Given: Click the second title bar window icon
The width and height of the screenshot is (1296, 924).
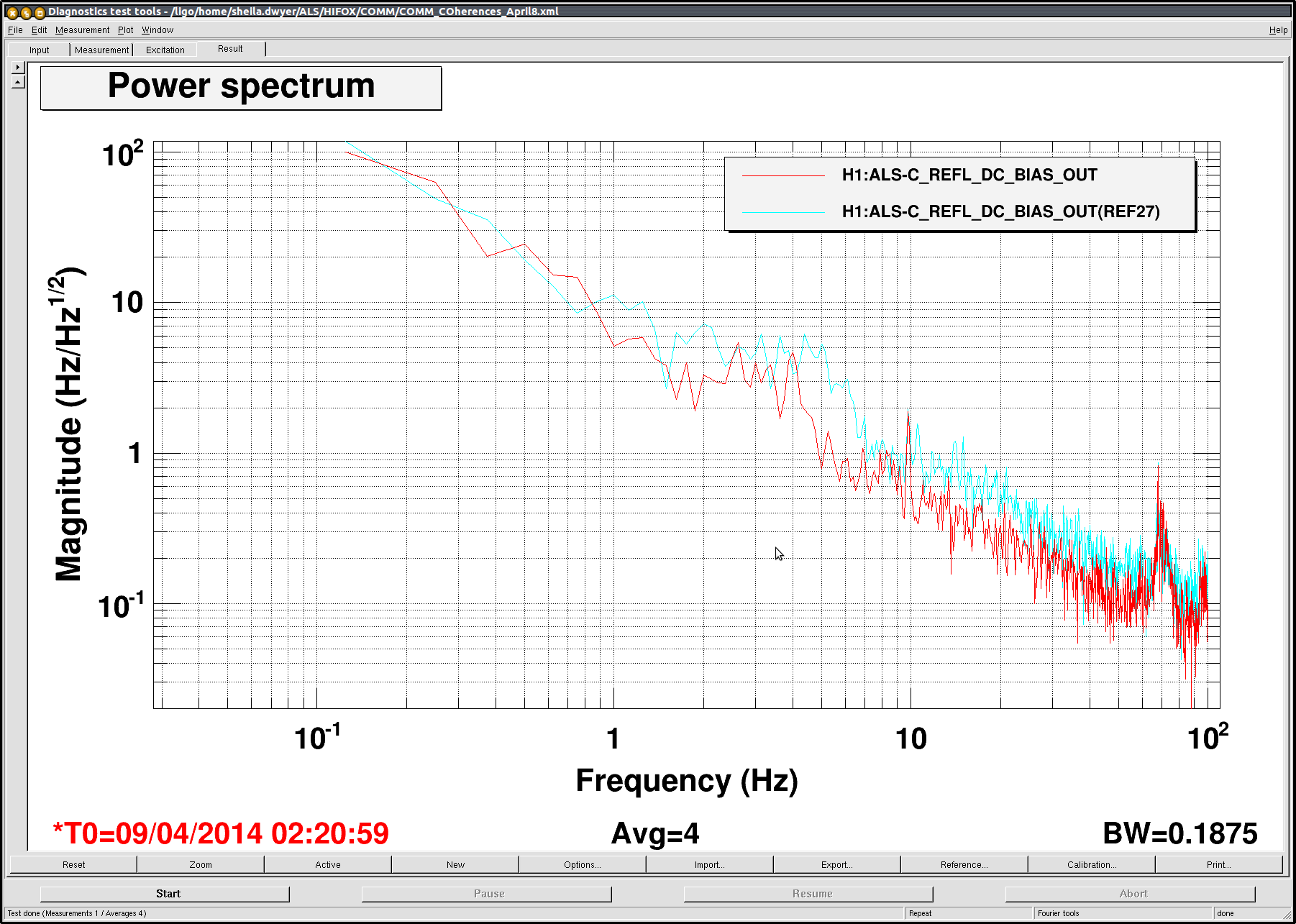Looking at the screenshot, I should [26, 12].
